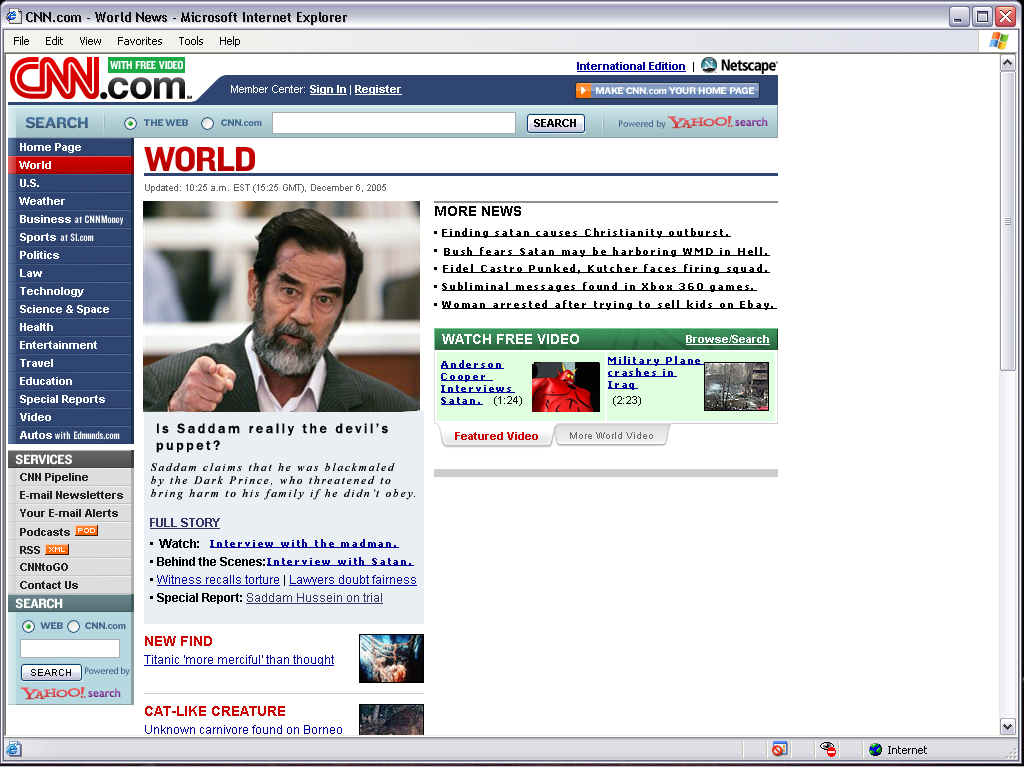1024x768 pixels.
Task: Open 'Subliminal messages found in Xbox 360' headline
Action: [598, 286]
